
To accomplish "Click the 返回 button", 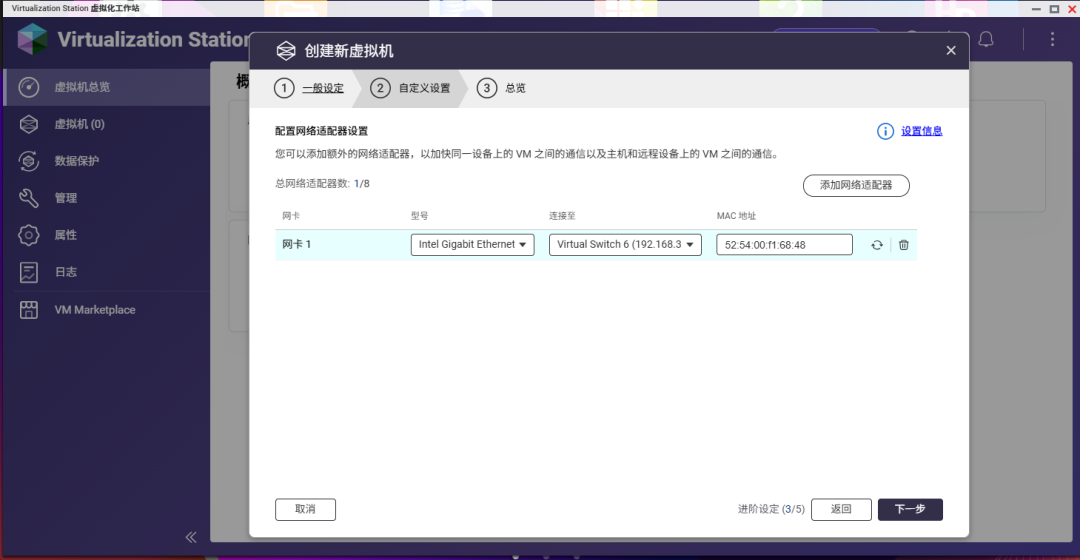I will click(x=841, y=509).
